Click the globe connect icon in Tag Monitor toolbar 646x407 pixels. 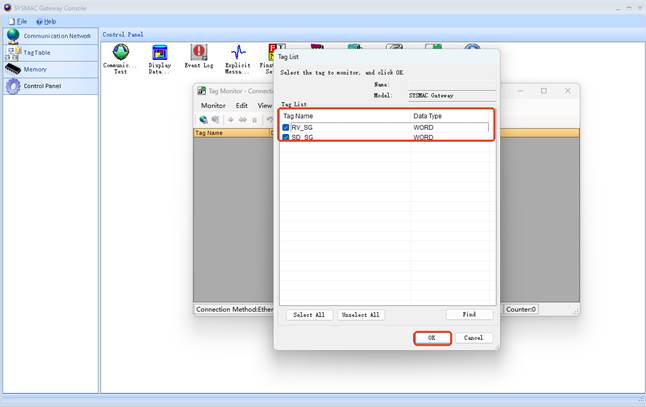click(204, 119)
